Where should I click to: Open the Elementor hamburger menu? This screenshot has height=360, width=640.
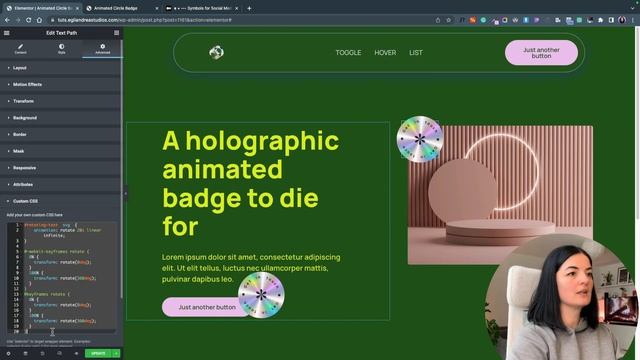tap(7, 33)
